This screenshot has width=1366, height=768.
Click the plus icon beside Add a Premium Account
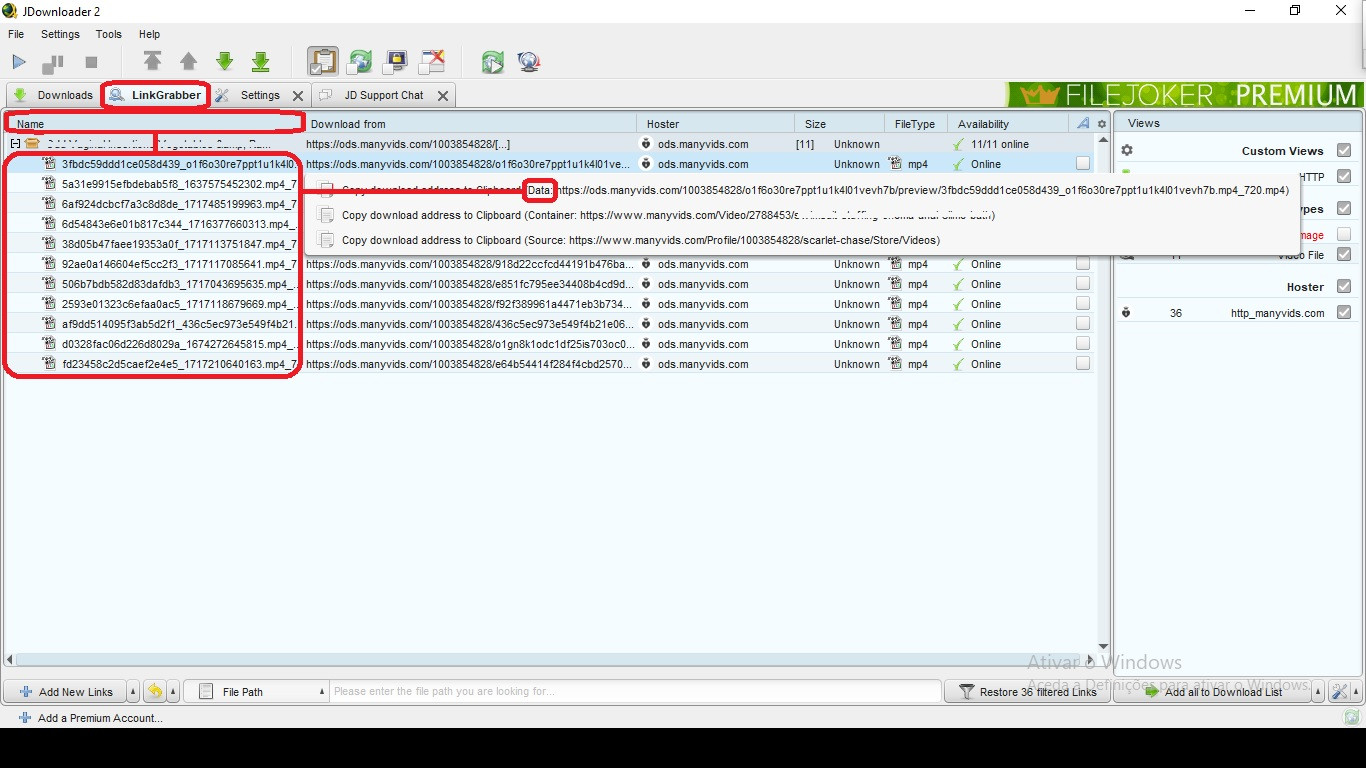click(x=25, y=718)
